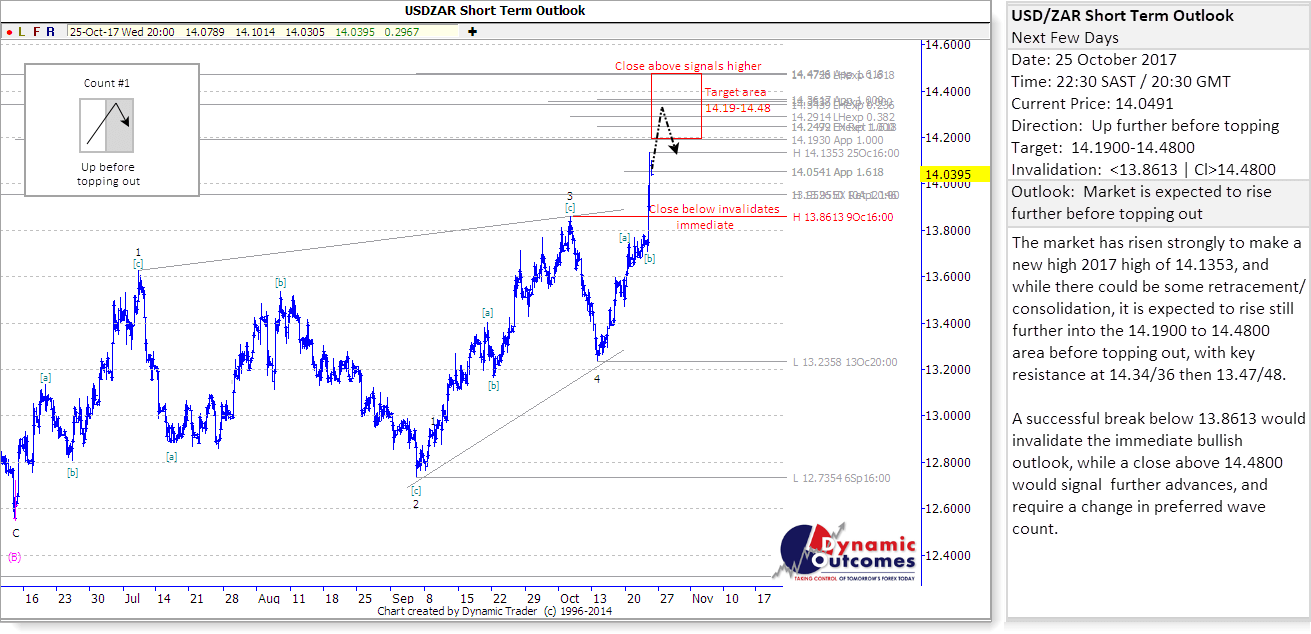Click the 'Outlook: Market is expected to rise' line
Screen dimensions: 1311x634
1141,192
